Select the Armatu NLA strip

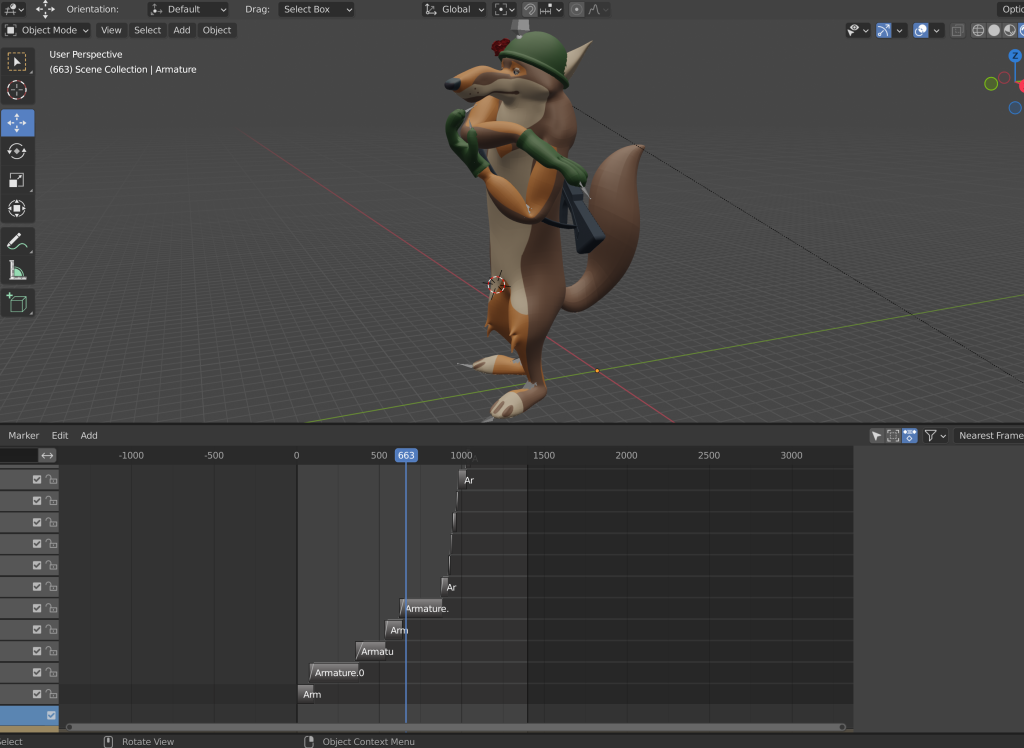370,651
